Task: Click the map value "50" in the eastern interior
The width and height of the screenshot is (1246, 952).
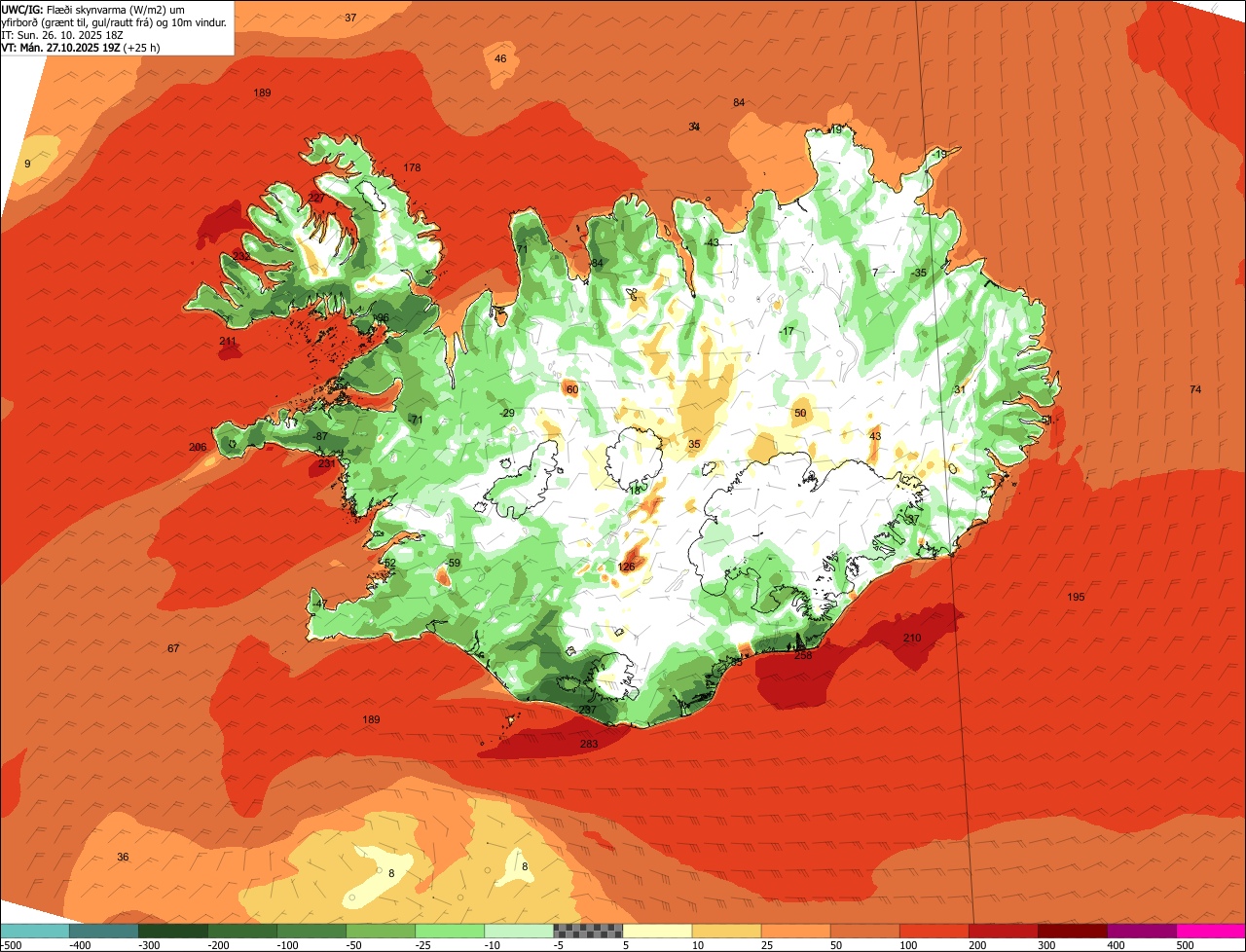Action: 800,413
